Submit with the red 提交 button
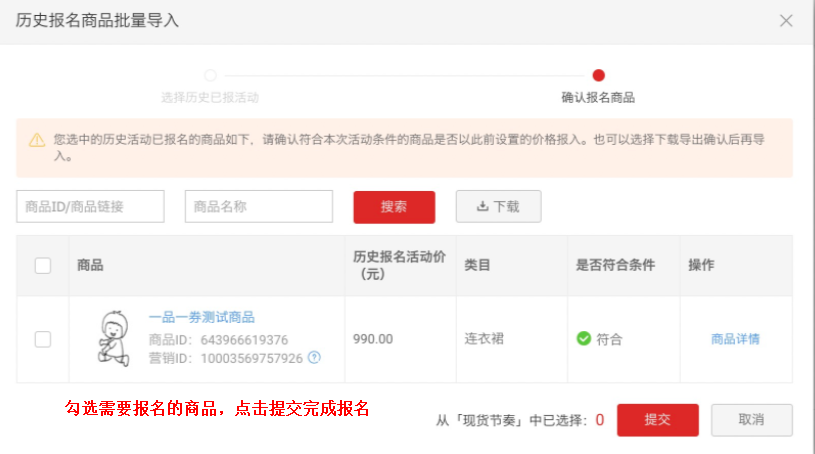 tap(657, 420)
